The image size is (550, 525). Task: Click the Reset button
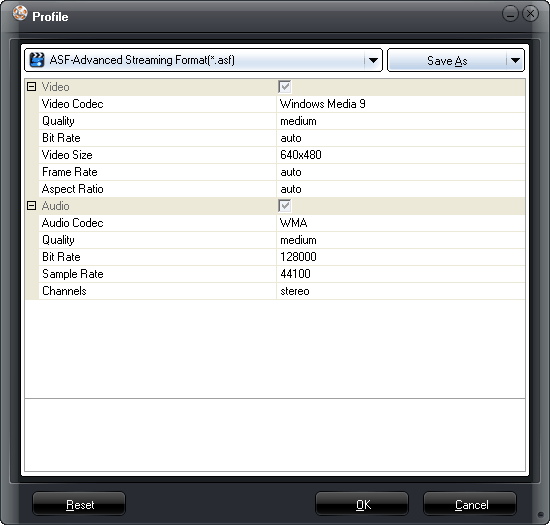click(79, 504)
